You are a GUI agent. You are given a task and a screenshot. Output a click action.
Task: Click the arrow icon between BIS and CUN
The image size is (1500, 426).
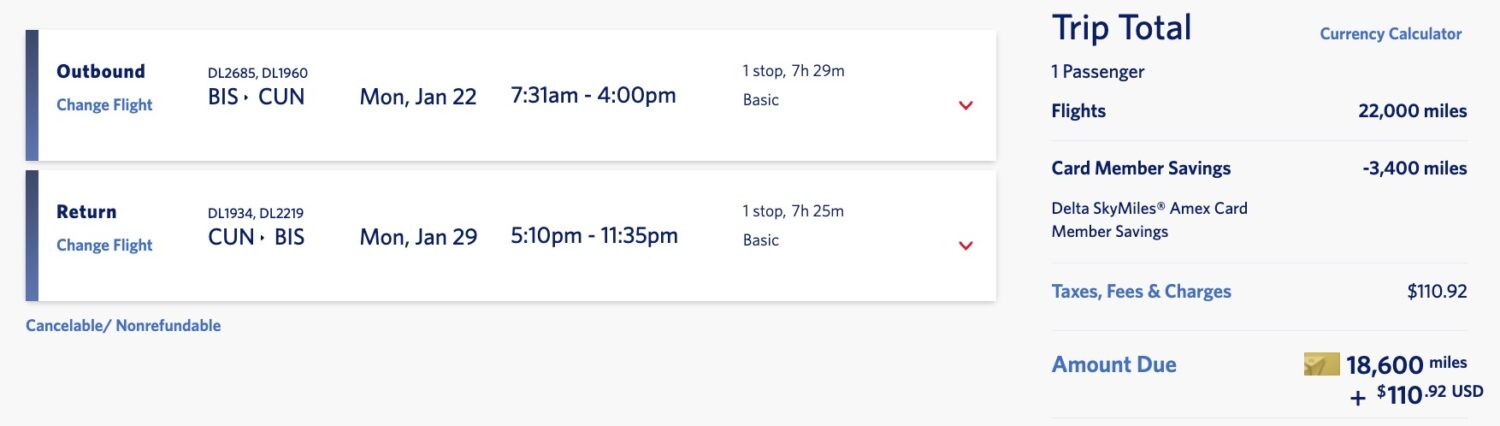point(247,98)
